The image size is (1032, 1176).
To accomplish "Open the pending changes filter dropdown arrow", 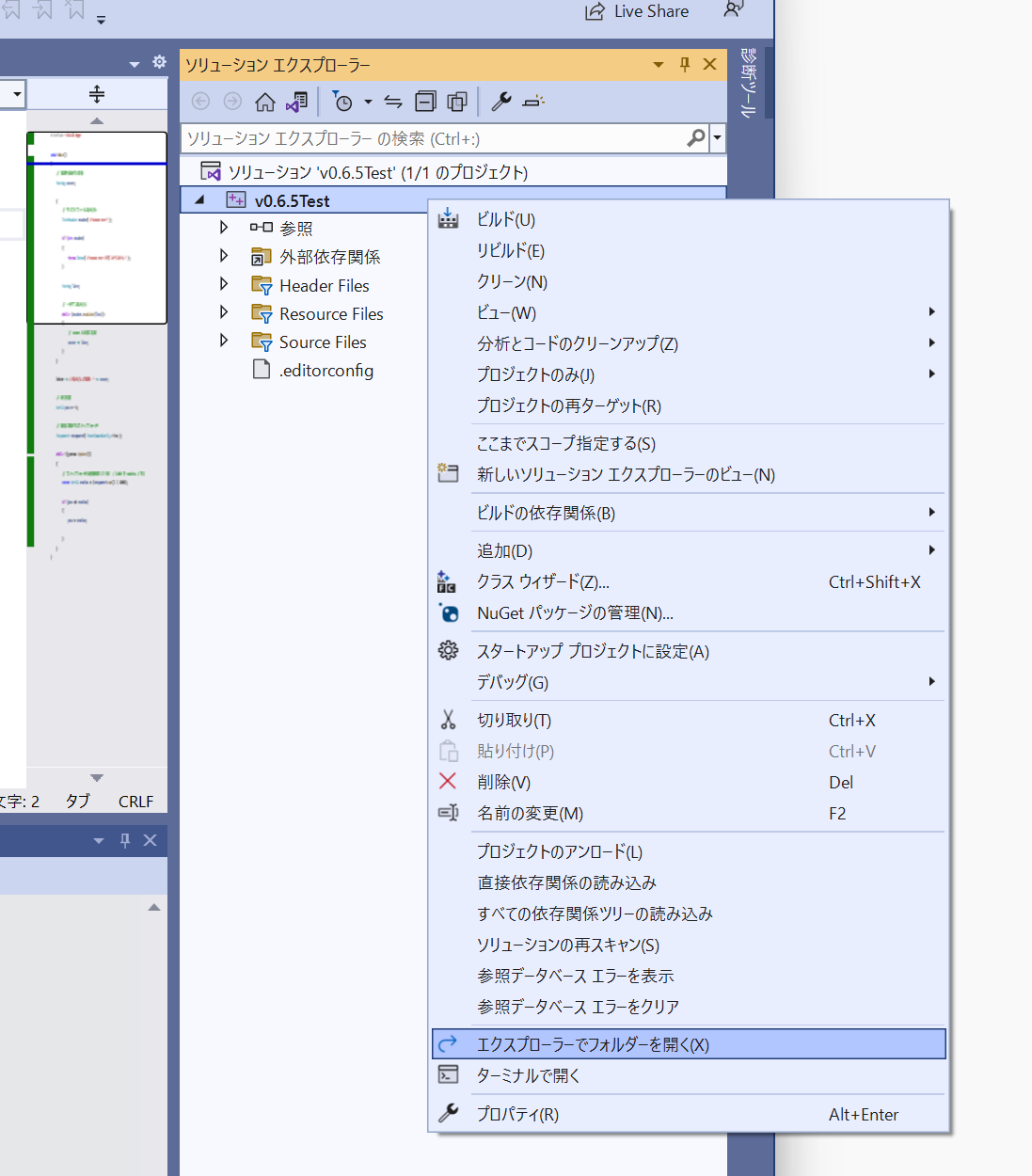I will [368, 102].
